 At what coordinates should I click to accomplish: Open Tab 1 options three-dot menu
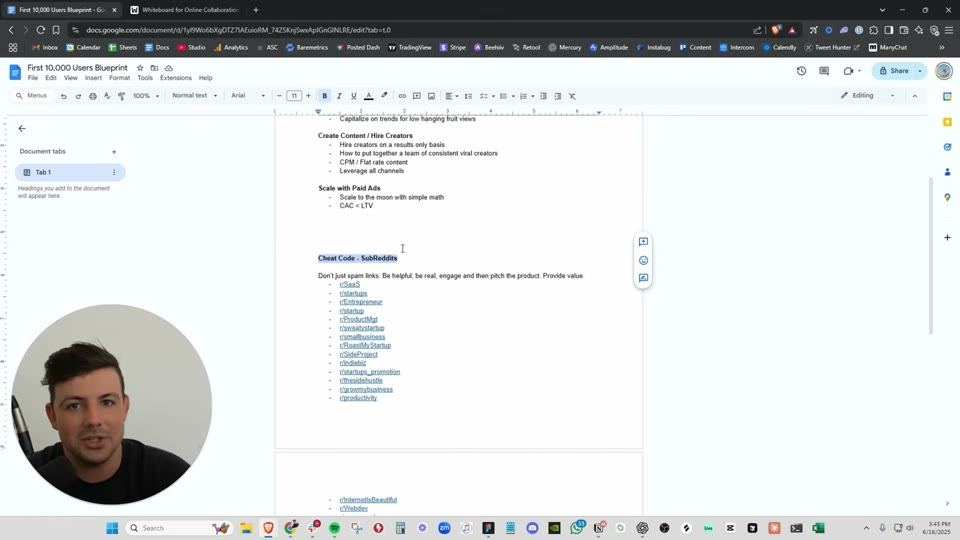pos(114,173)
